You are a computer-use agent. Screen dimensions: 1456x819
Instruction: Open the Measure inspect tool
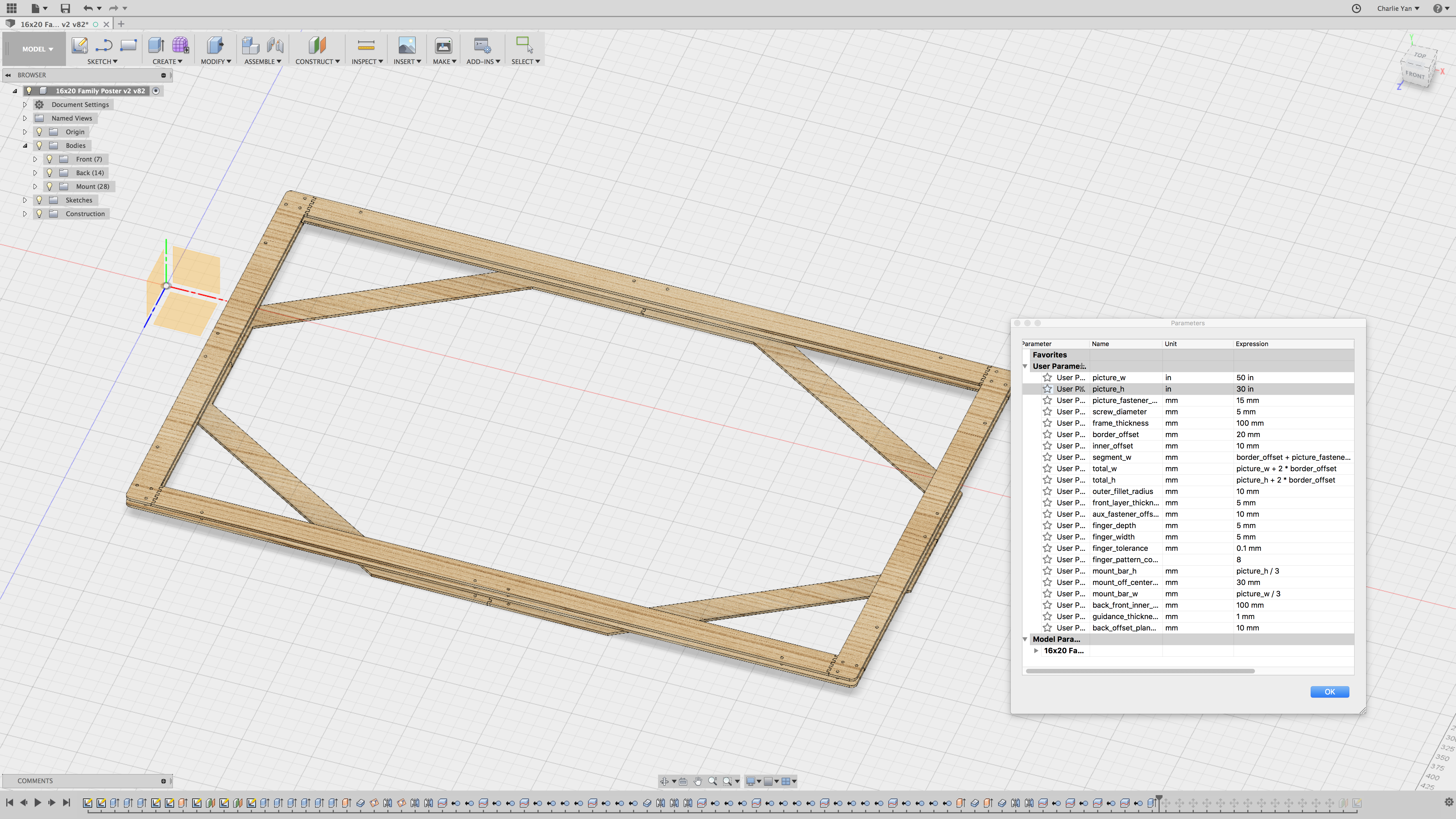coord(366,45)
